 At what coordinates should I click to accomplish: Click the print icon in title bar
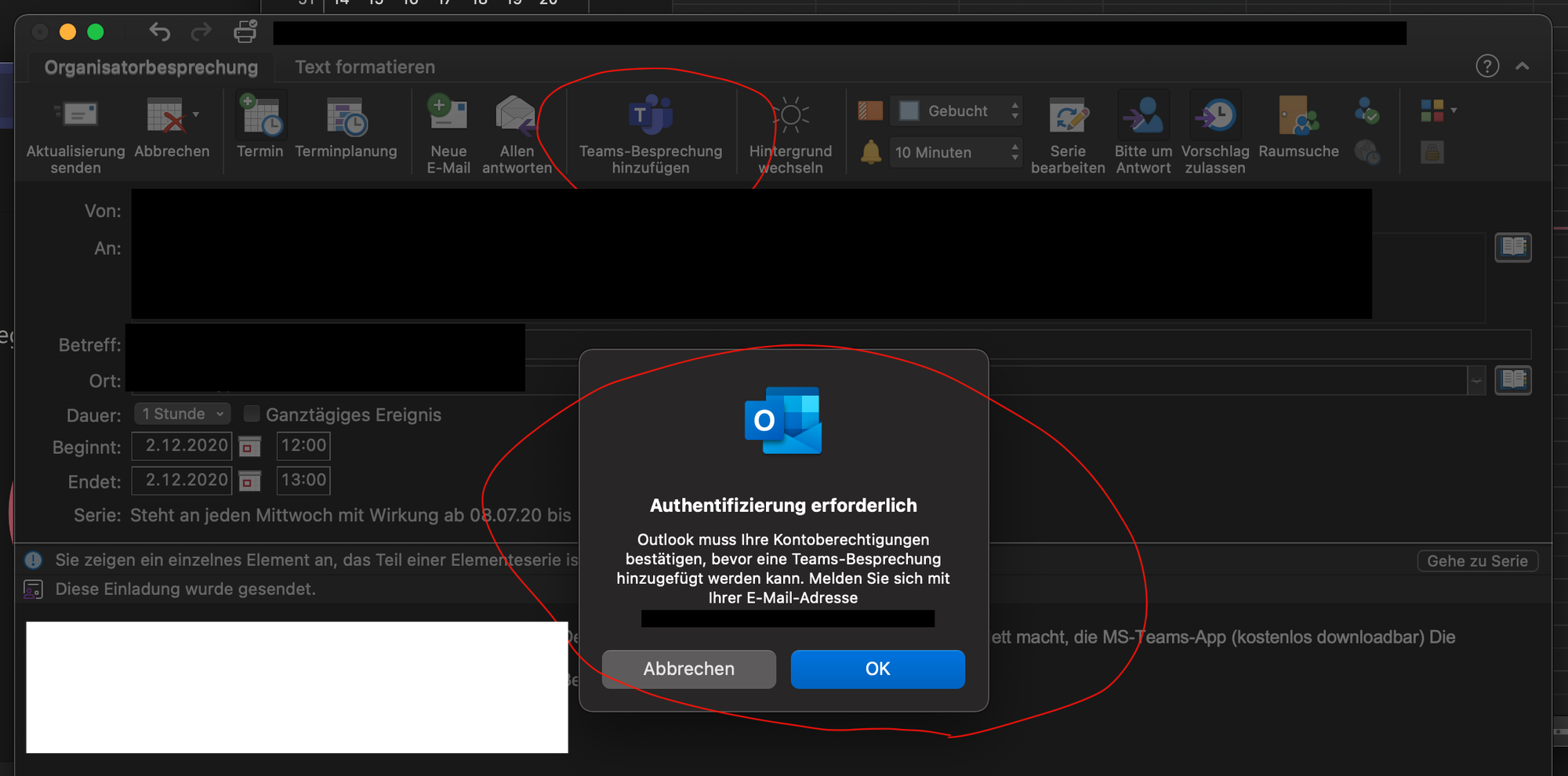(x=245, y=31)
